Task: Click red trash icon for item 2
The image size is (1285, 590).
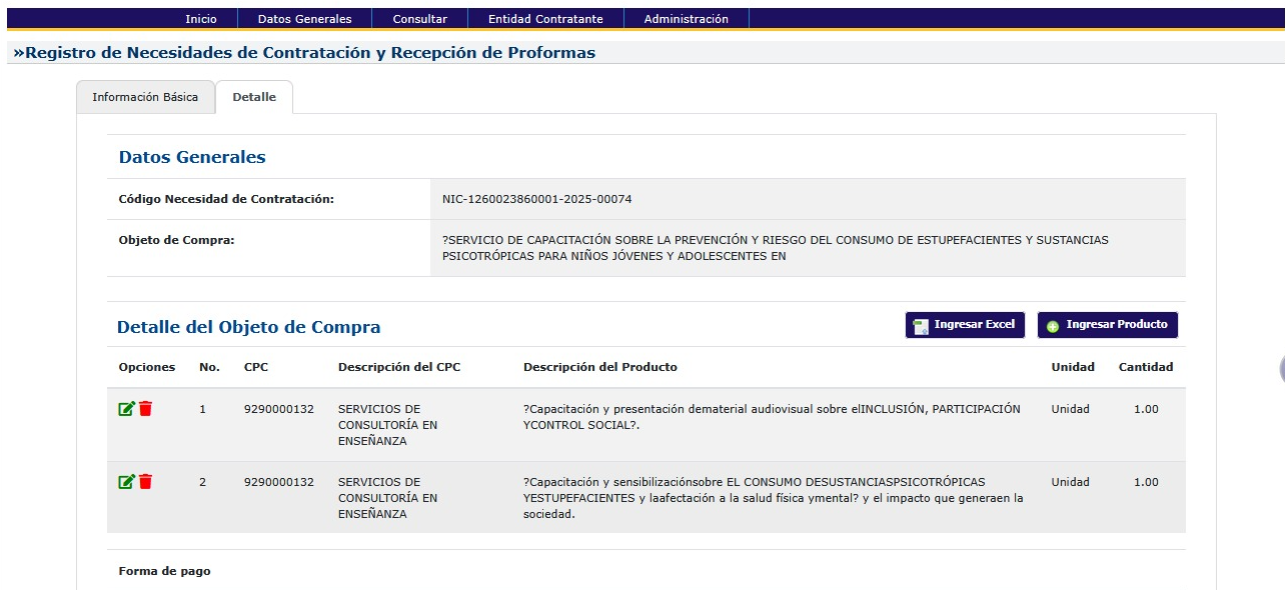Action: 146,482
